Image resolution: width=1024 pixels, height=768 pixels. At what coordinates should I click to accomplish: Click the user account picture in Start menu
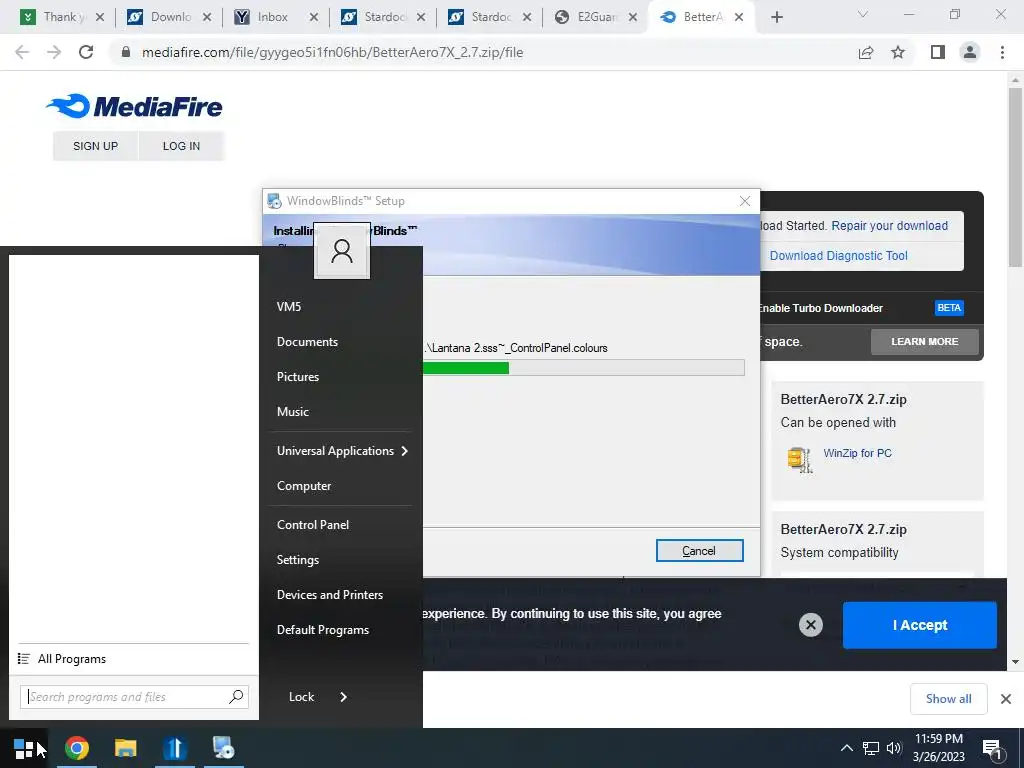(342, 251)
